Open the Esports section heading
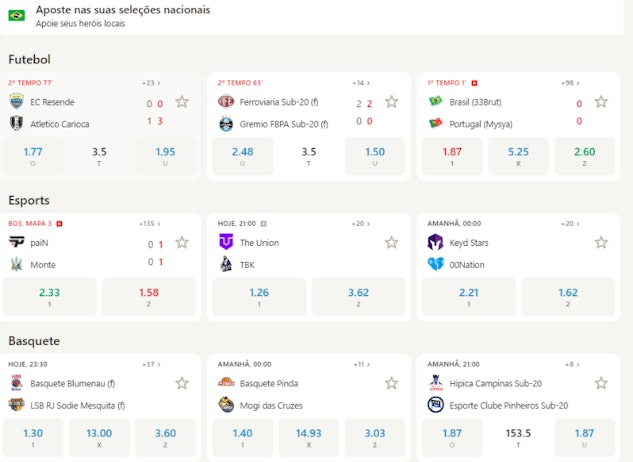 tap(29, 200)
